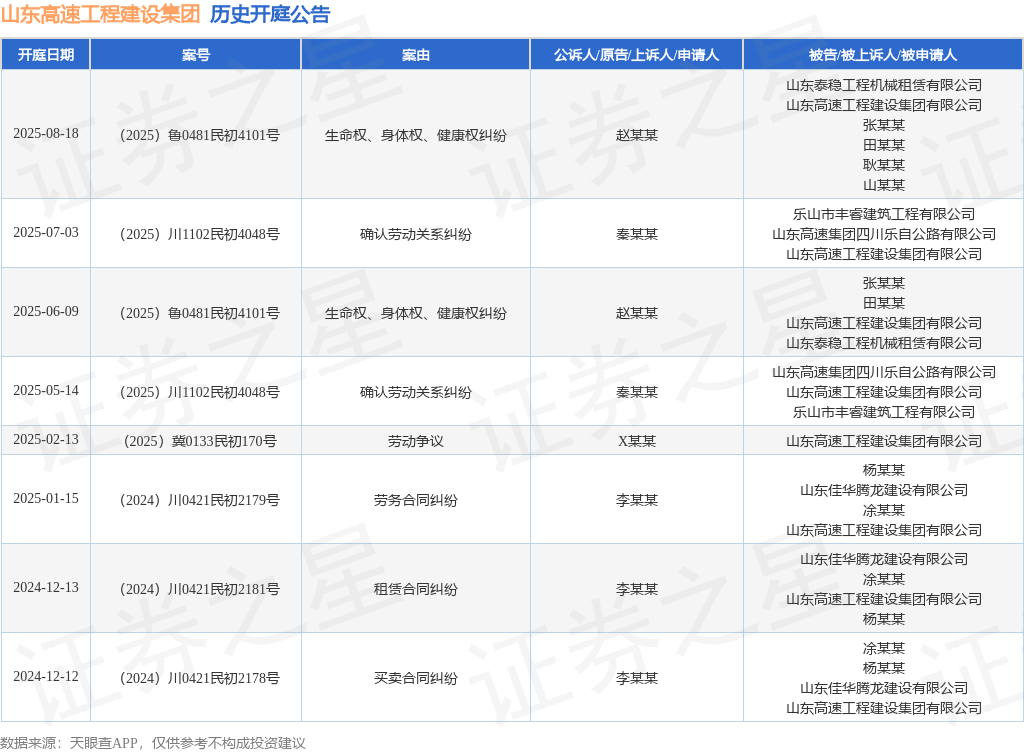Click defendant 山某某
The width and height of the screenshot is (1024, 752).
tap(884, 185)
